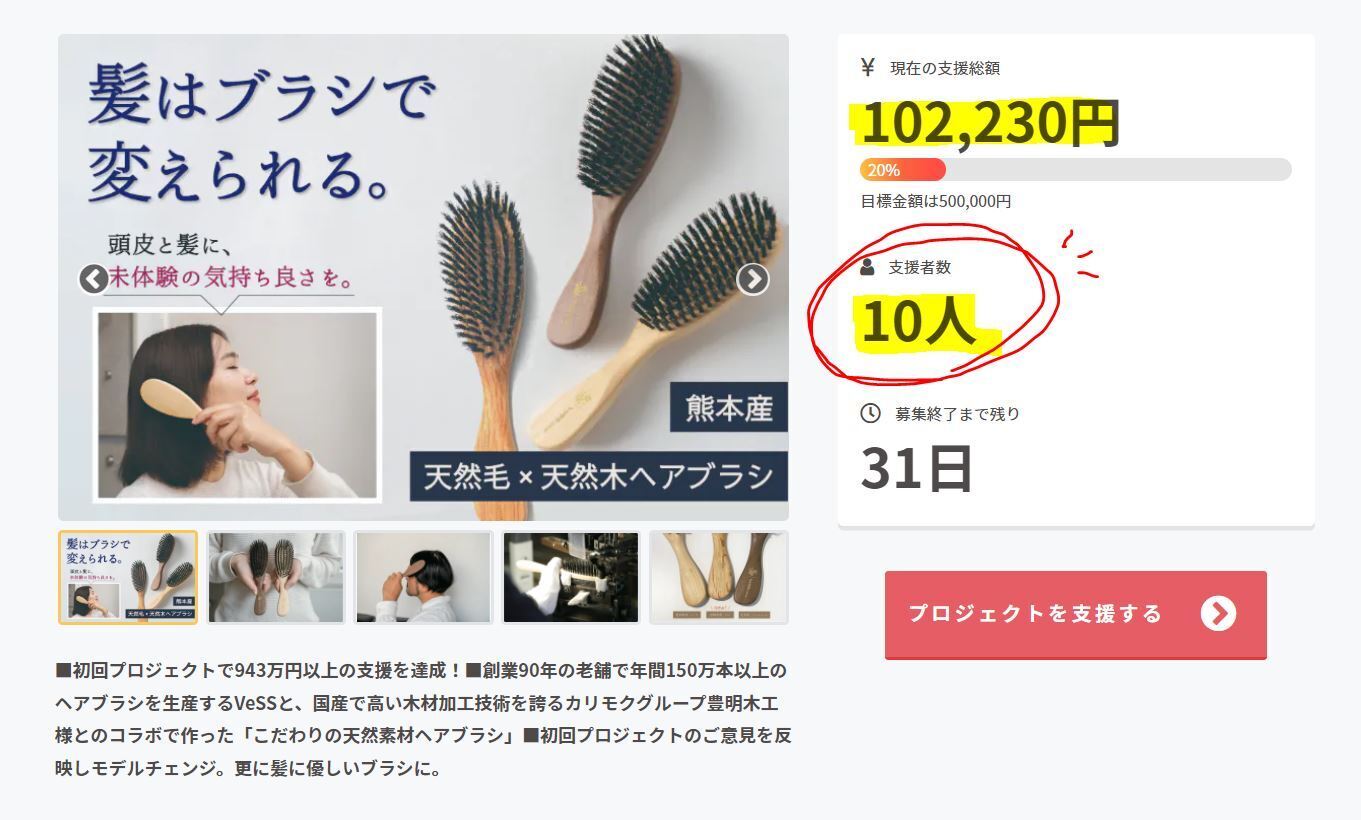This screenshot has width=1361, height=820.
Task: Click the project description paragraph starting 初回プロジェクト
Action: coord(424,719)
